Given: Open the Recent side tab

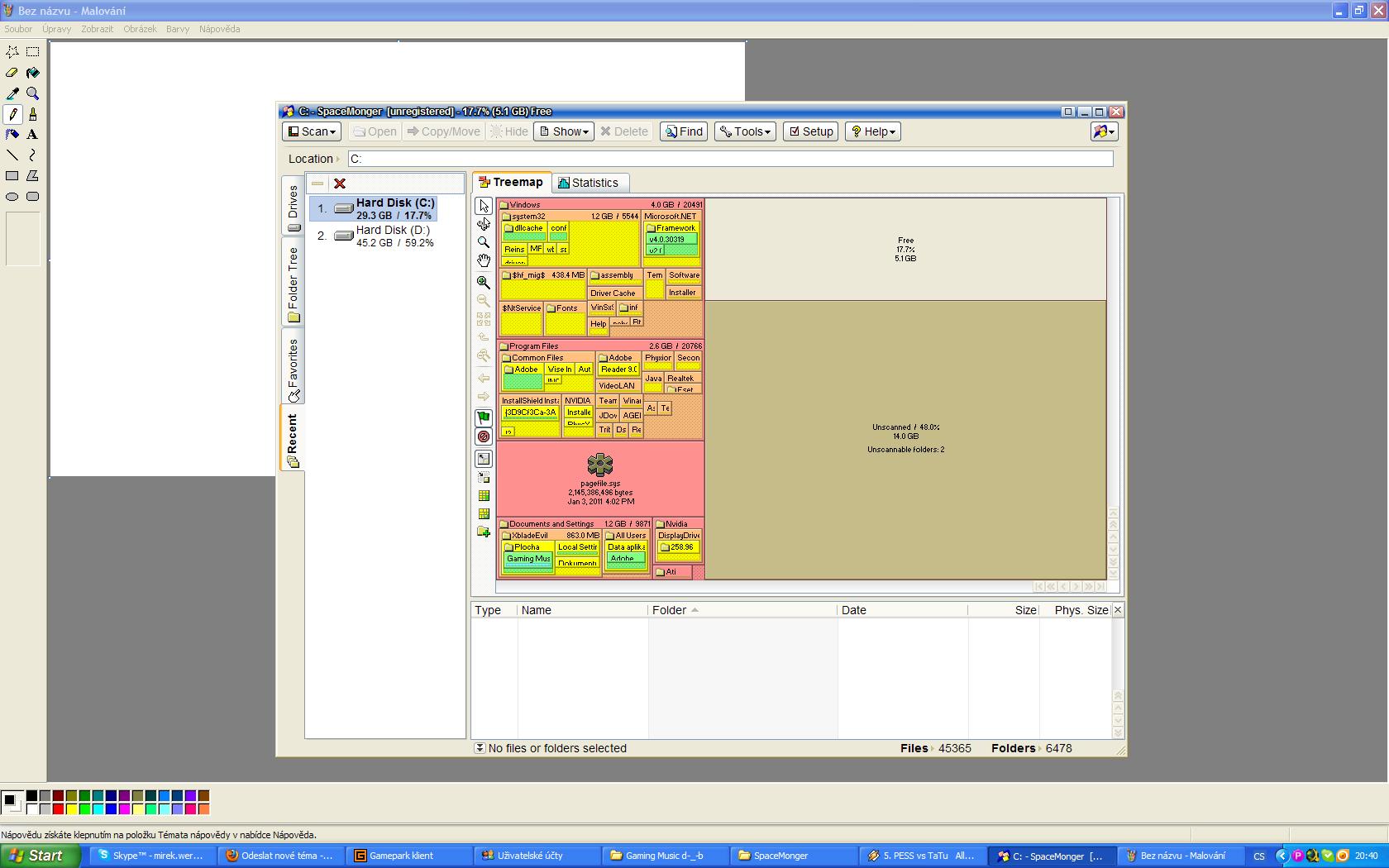Looking at the screenshot, I should tap(293, 439).
